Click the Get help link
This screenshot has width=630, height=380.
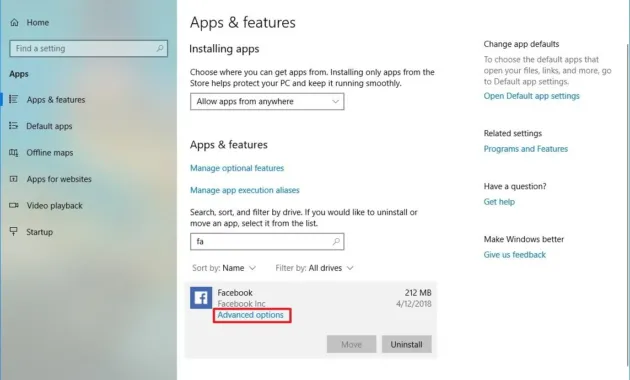tap(499, 202)
